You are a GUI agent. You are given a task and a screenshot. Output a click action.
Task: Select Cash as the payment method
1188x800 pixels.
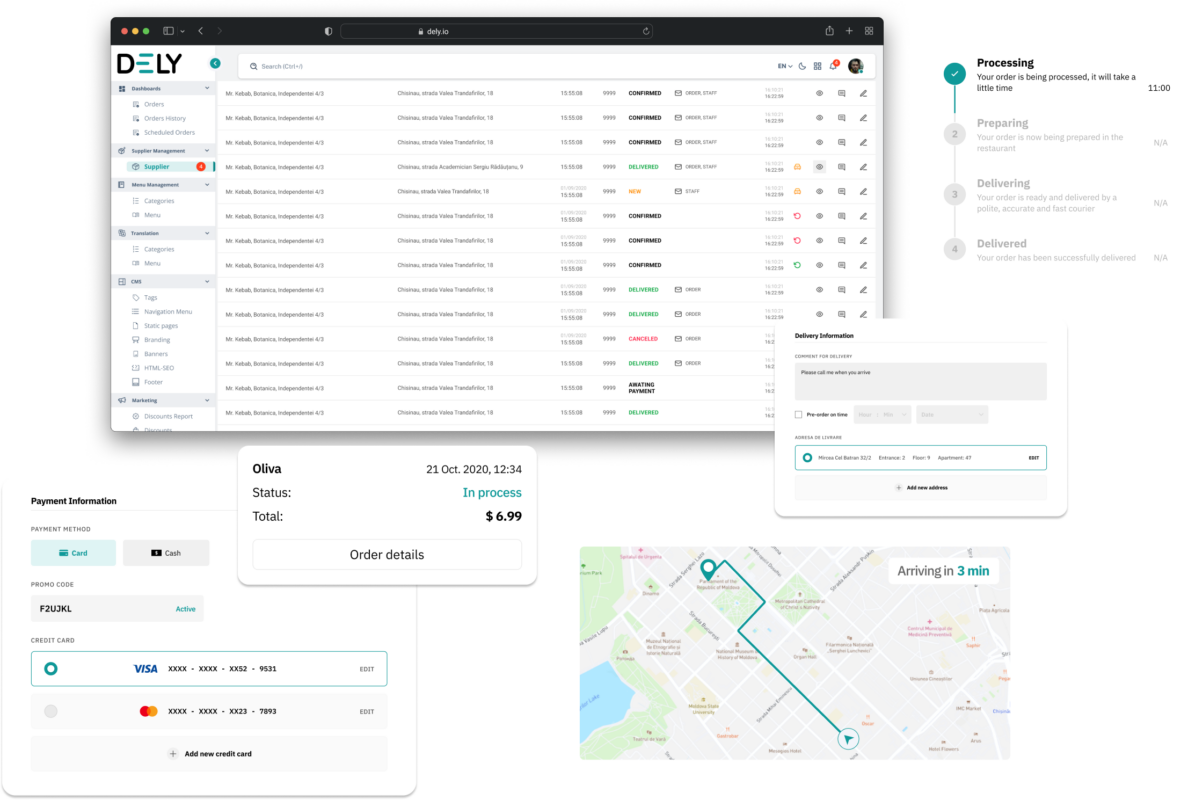tap(166, 553)
